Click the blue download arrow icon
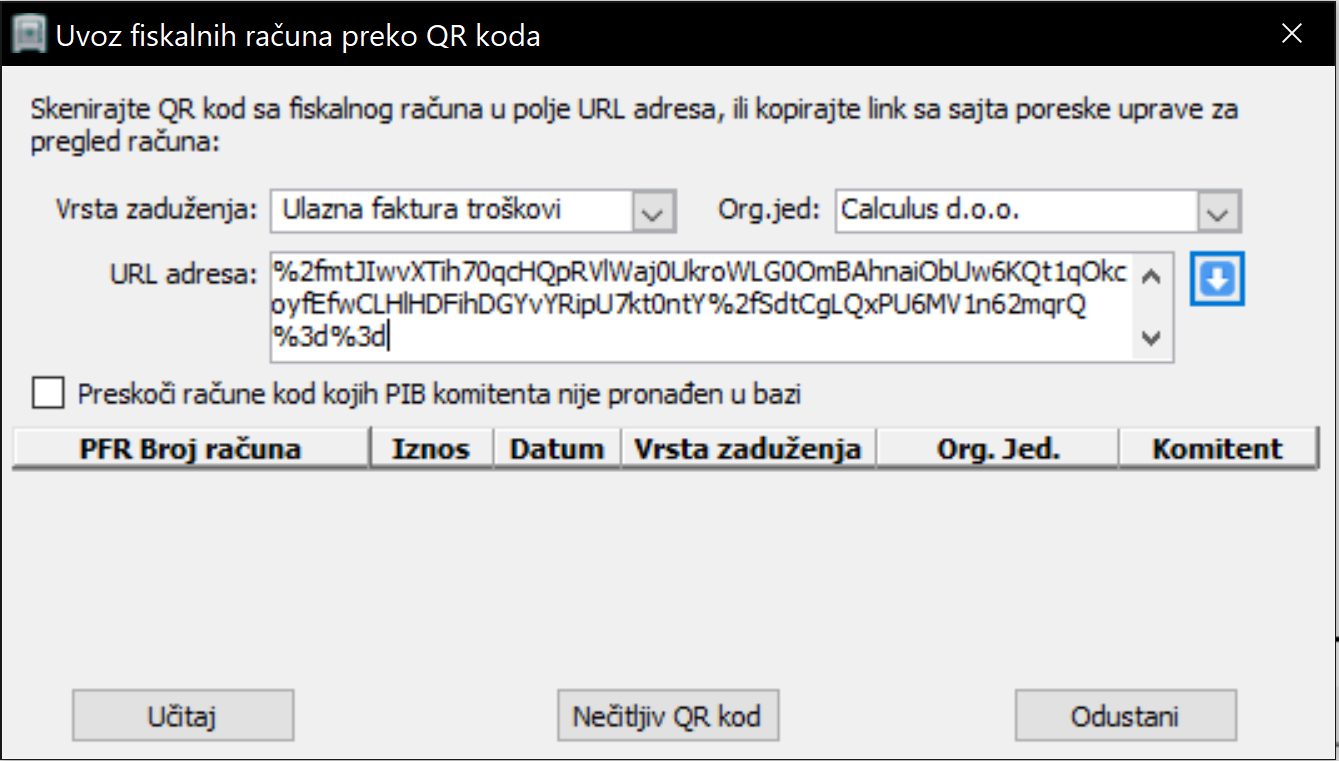Viewport: 1339px width, 761px height. click(x=1216, y=281)
